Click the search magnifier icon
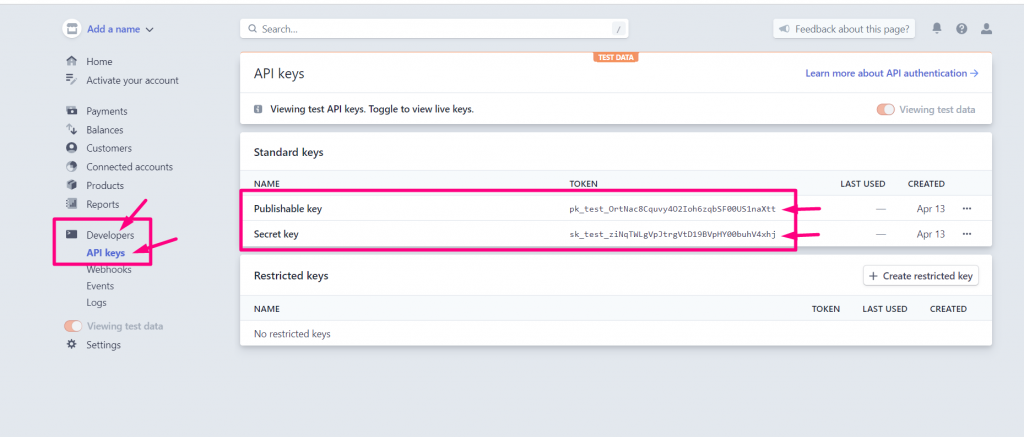This screenshot has height=437, width=1024. [x=253, y=29]
